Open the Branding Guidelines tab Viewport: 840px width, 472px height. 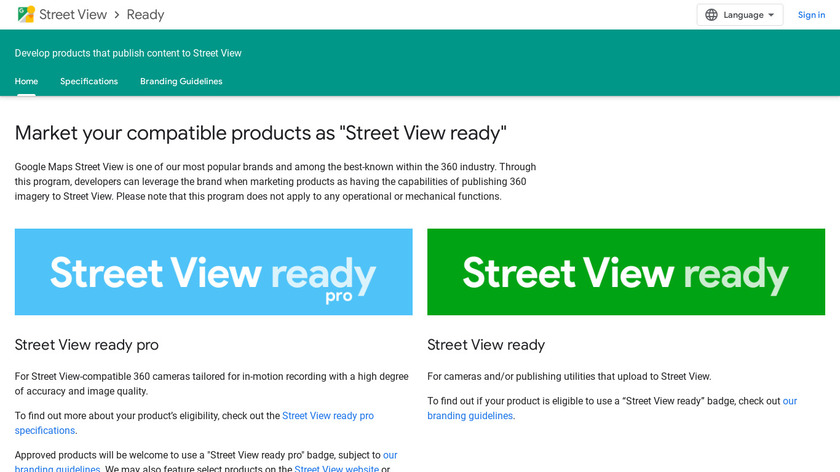point(181,81)
